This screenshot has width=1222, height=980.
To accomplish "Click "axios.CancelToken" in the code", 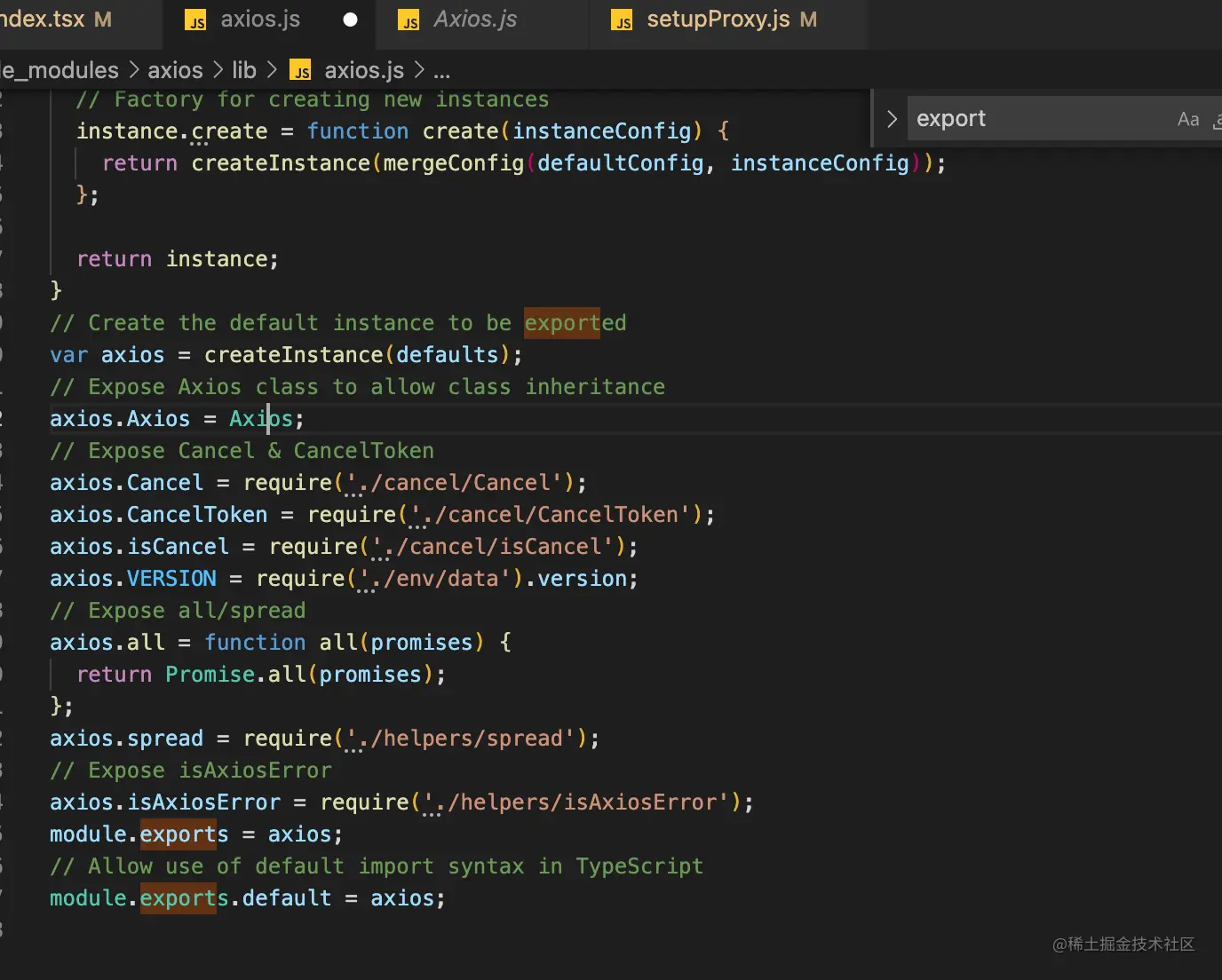I will pyautogui.click(x=159, y=515).
